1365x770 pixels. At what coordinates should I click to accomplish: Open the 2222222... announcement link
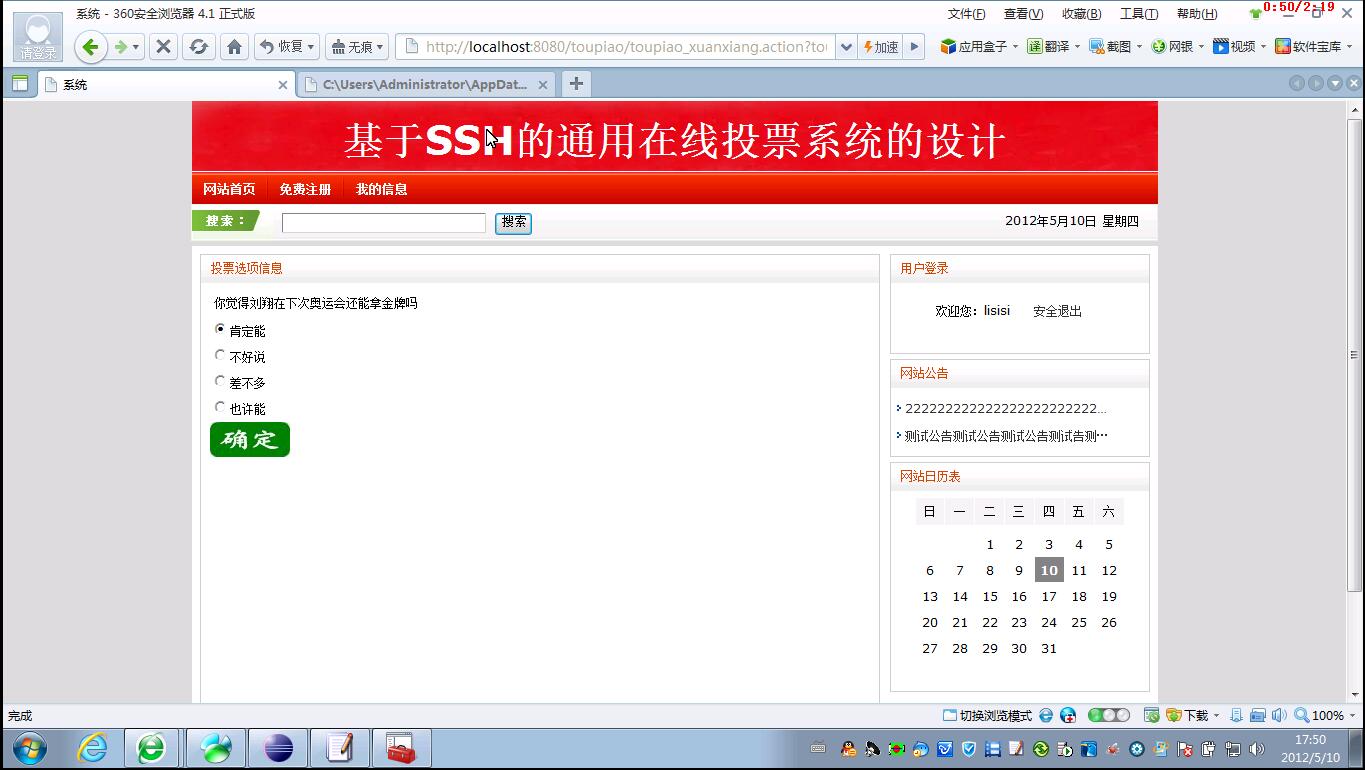[x=1005, y=408]
